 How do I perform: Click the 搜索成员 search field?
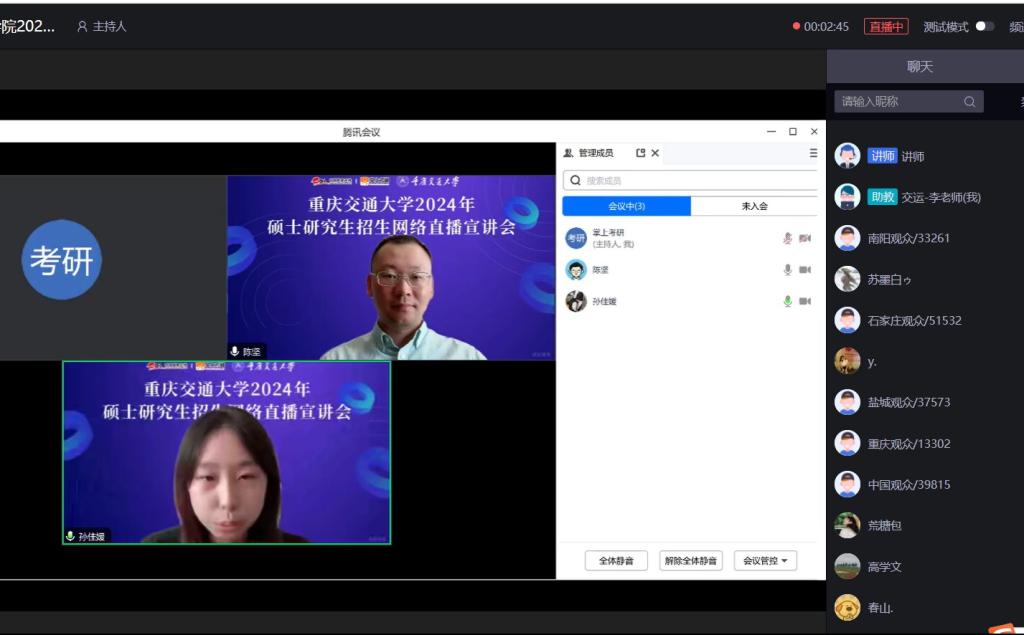tap(690, 180)
